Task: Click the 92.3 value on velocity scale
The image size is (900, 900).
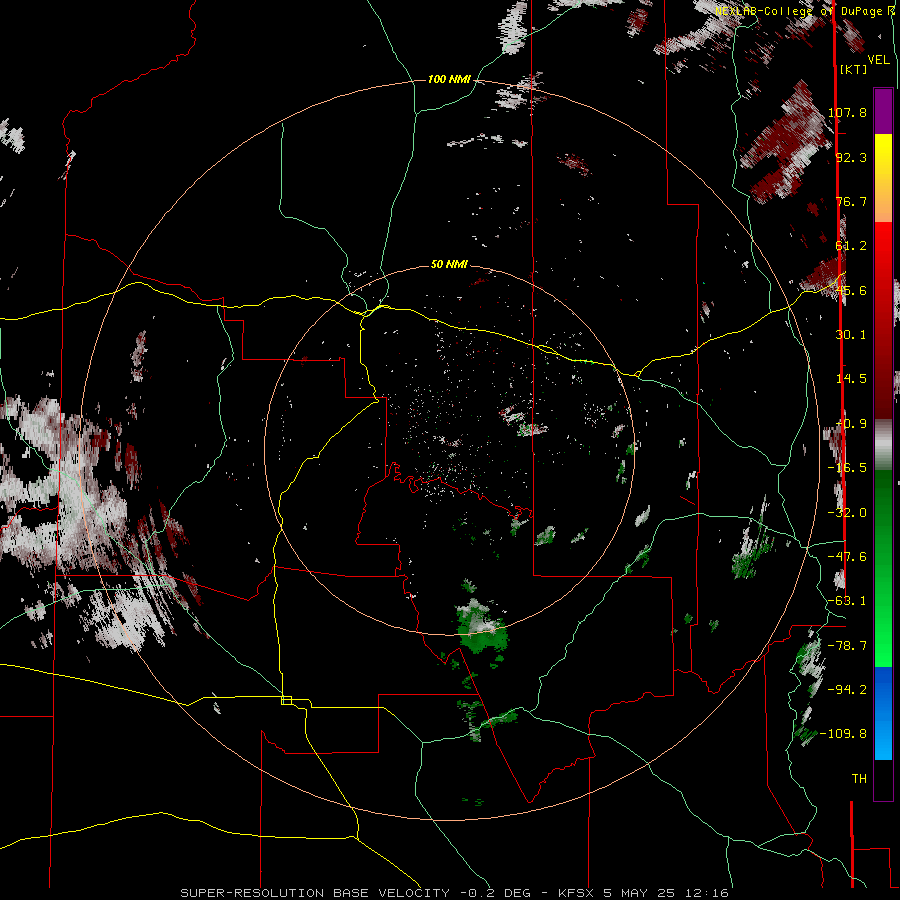Action: click(851, 157)
